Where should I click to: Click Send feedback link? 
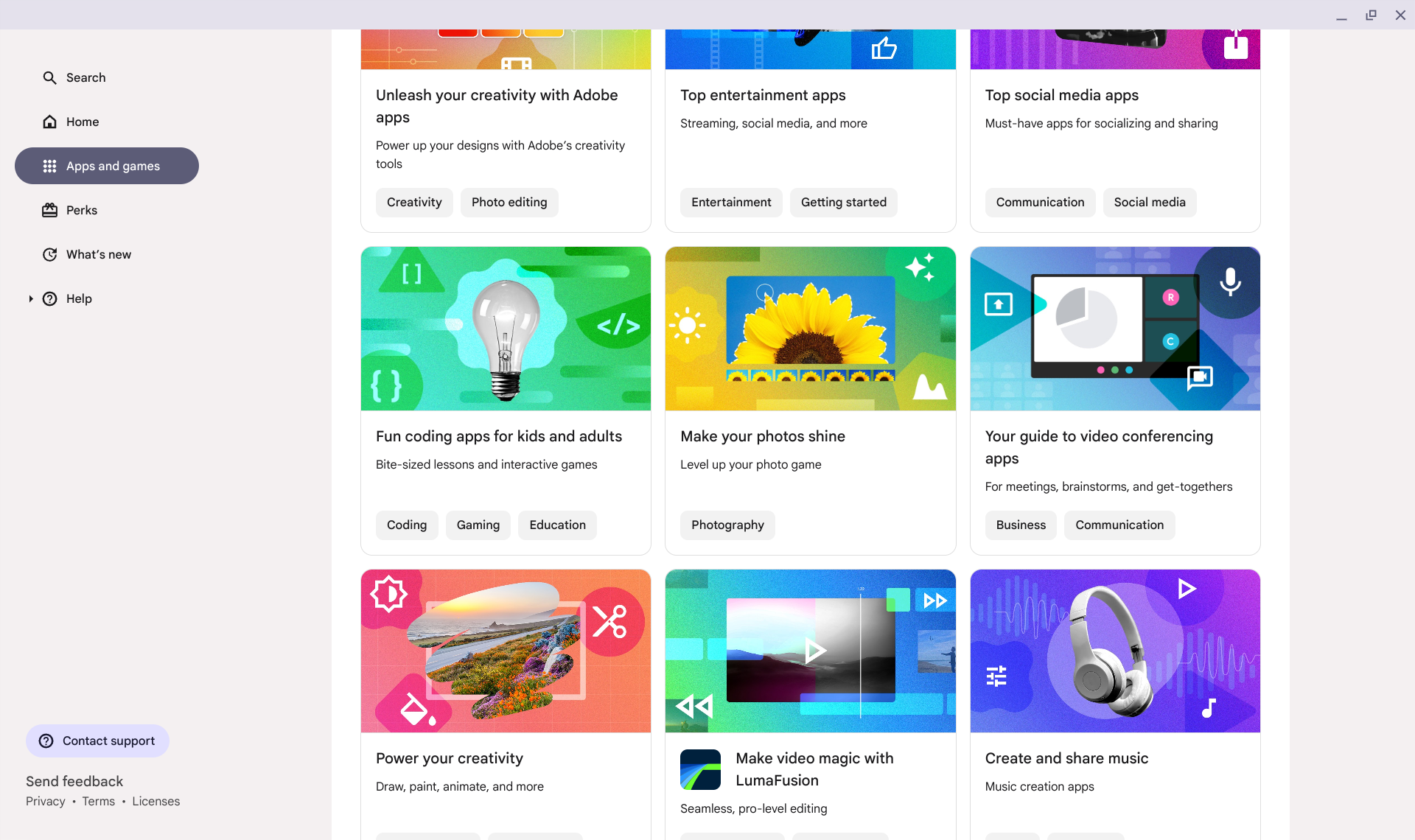74,781
